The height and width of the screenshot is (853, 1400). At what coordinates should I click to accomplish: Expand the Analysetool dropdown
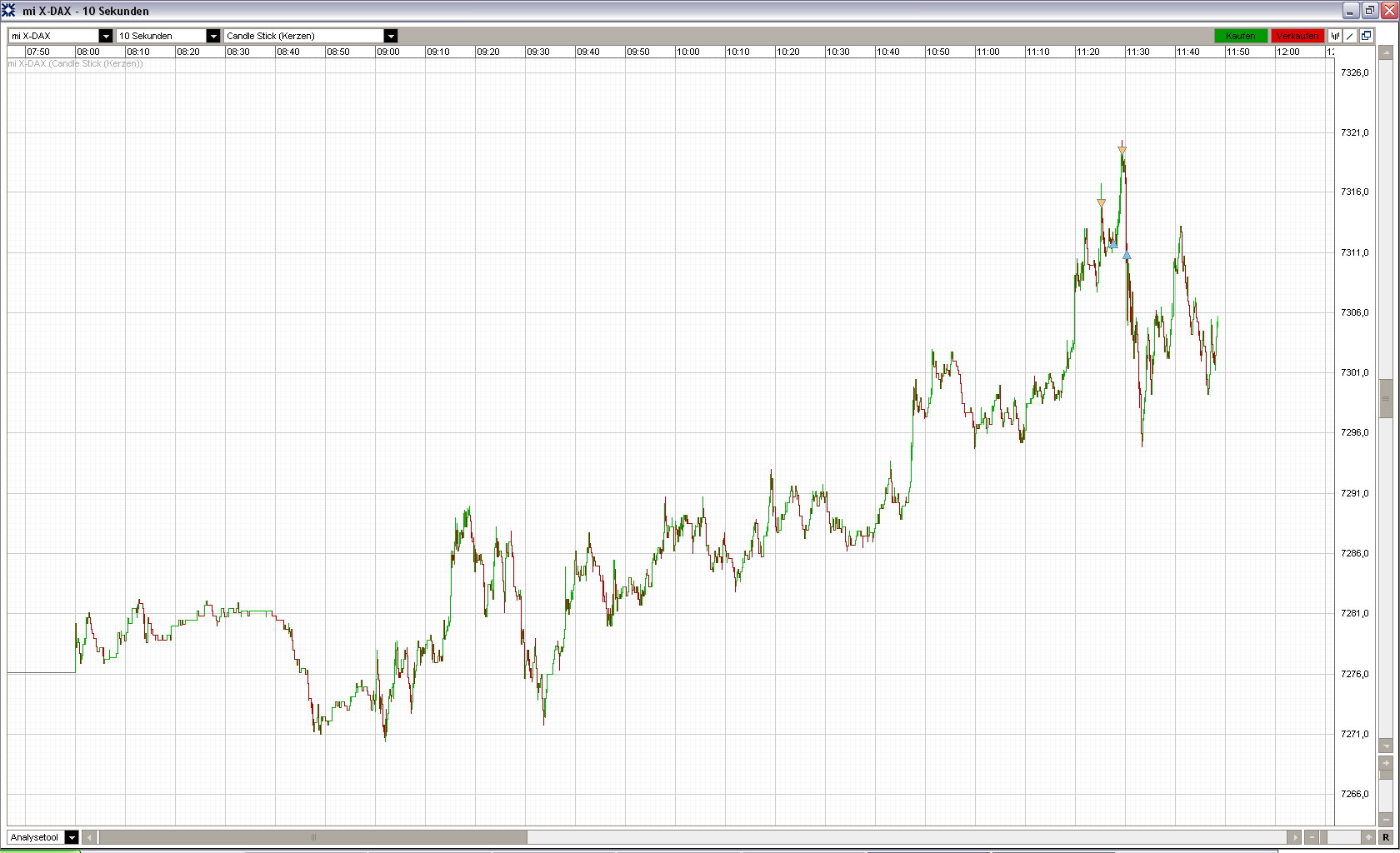click(72, 837)
